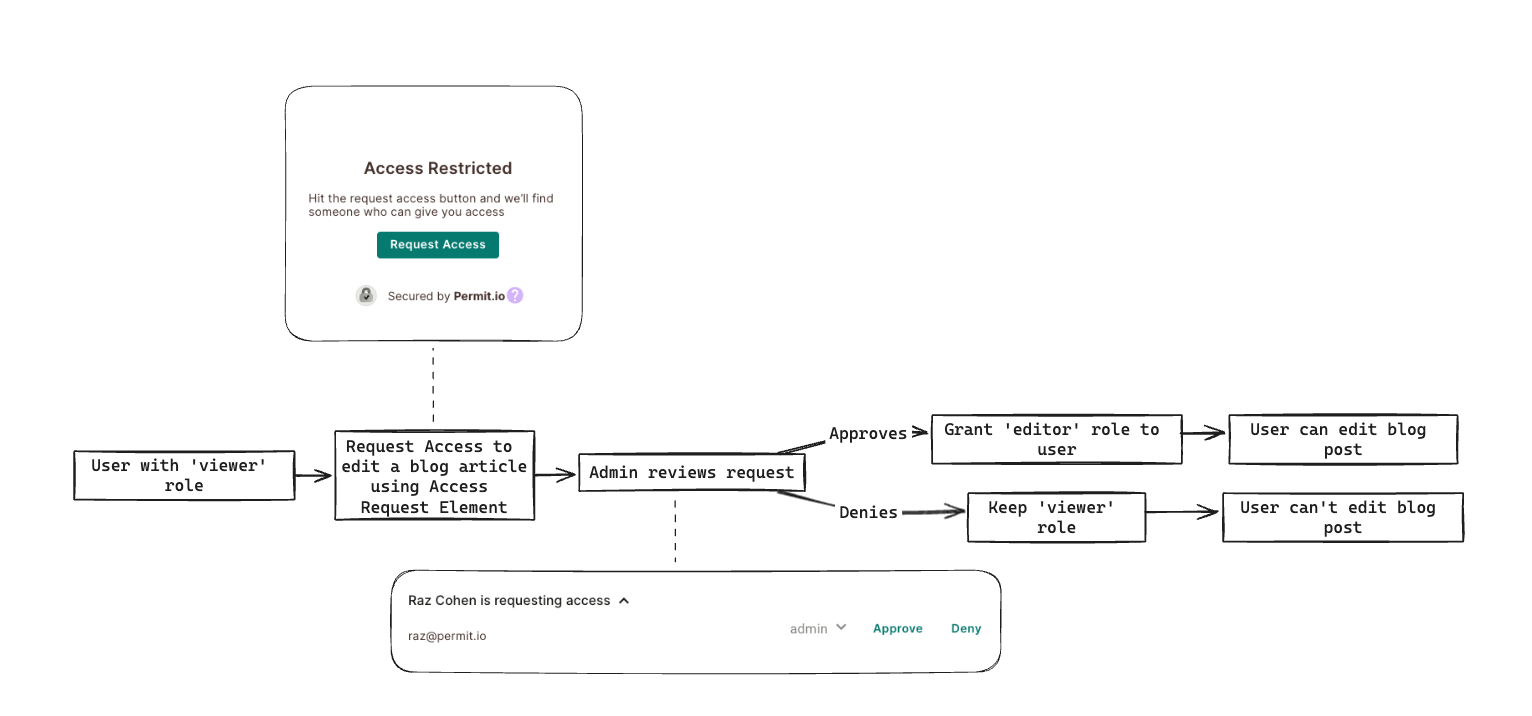Deny Raz Cohen's access request
The width and height of the screenshot is (1532, 716).
(x=966, y=629)
